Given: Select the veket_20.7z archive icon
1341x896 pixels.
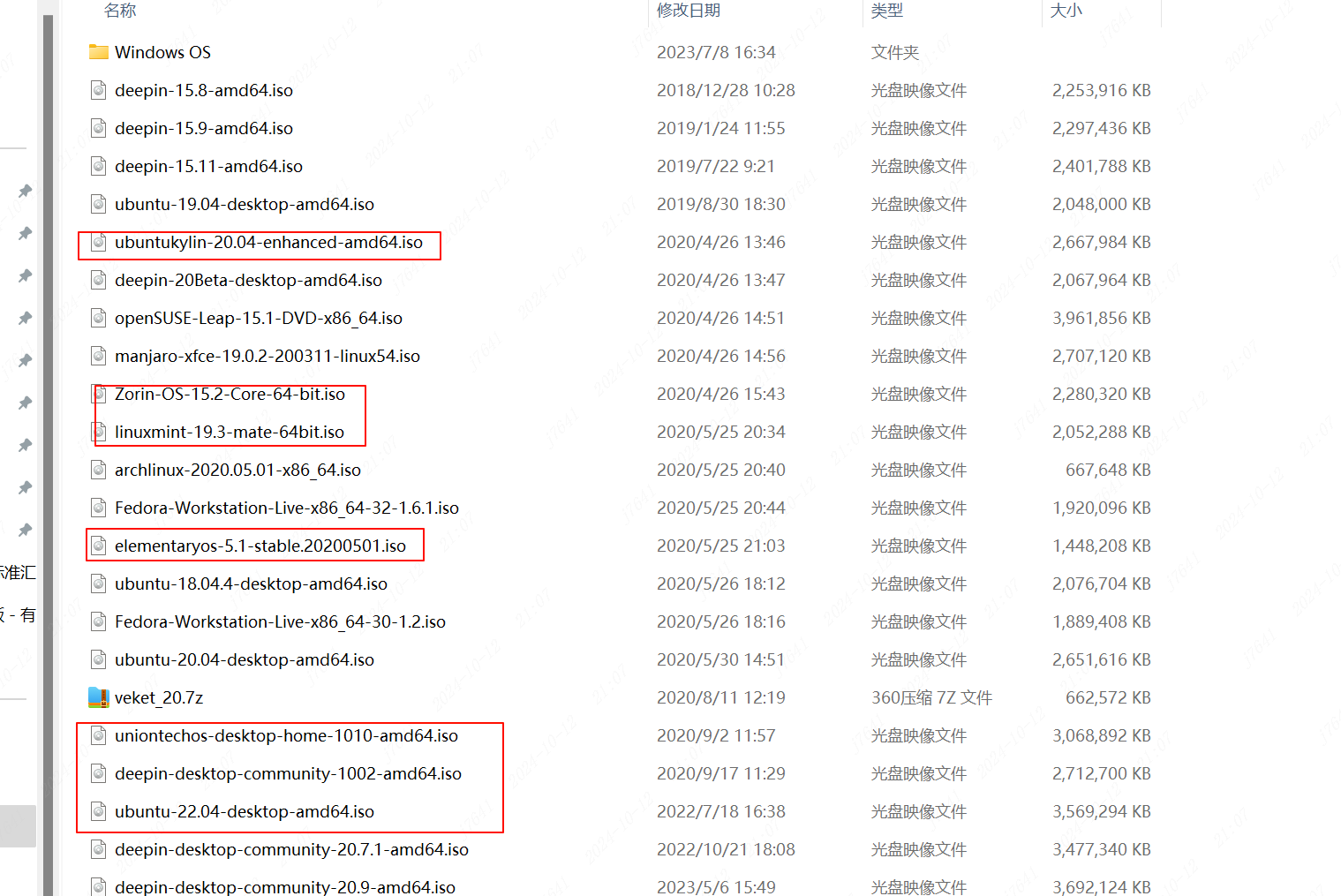Looking at the screenshot, I should tap(99, 697).
